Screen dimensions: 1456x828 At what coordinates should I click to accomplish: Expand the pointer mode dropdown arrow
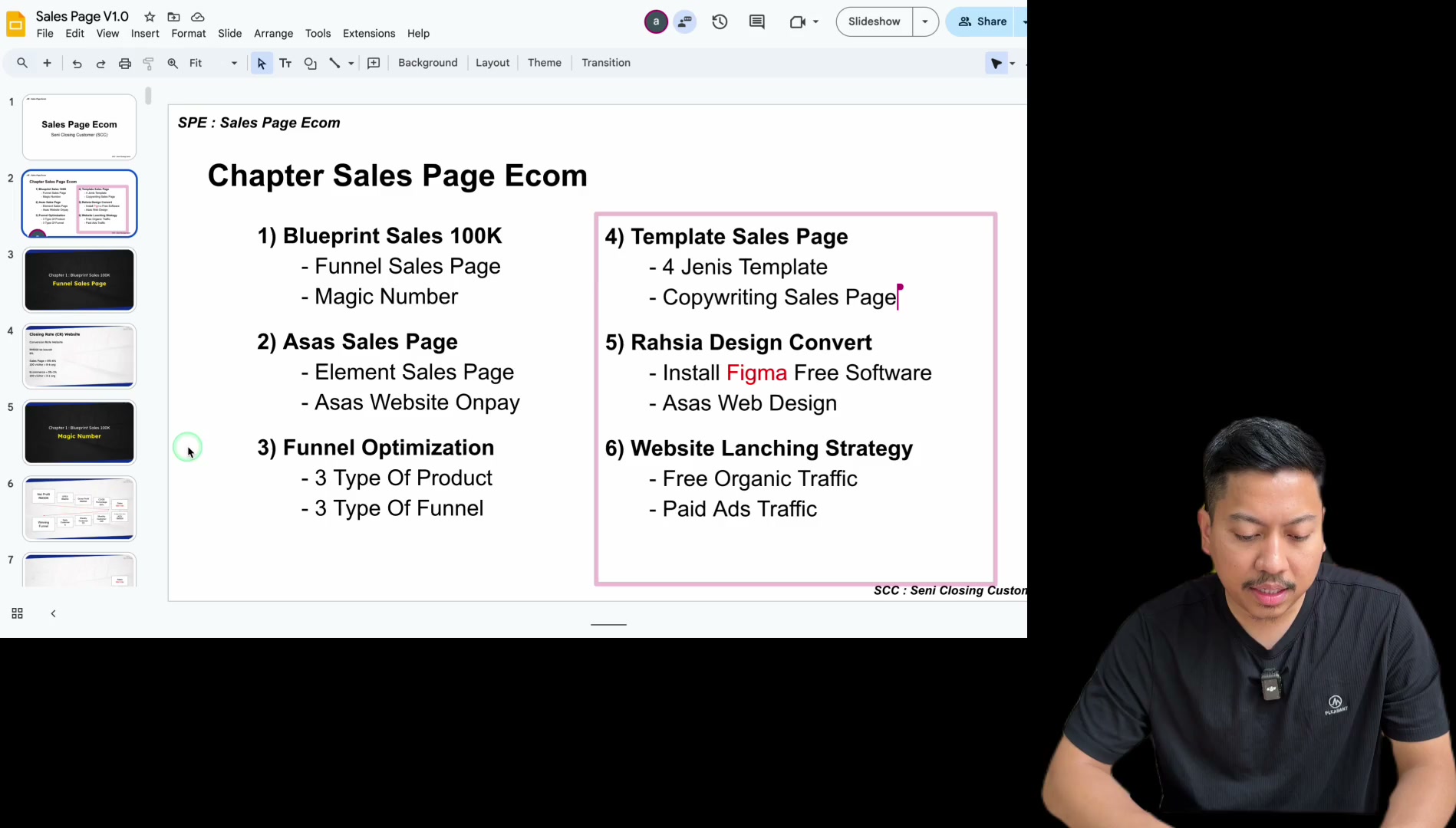click(1013, 64)
